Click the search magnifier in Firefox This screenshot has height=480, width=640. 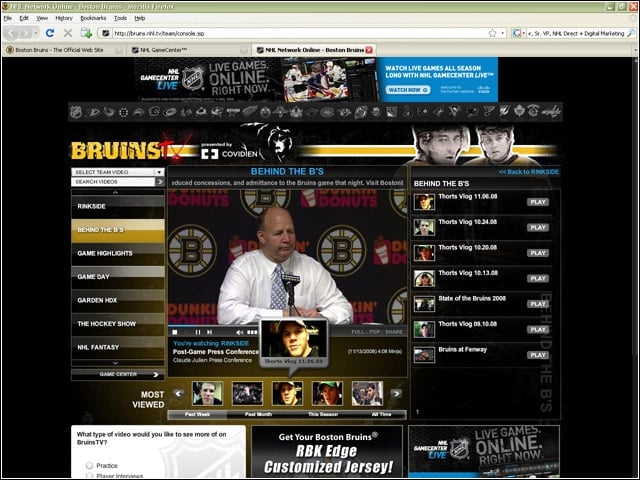631,33
